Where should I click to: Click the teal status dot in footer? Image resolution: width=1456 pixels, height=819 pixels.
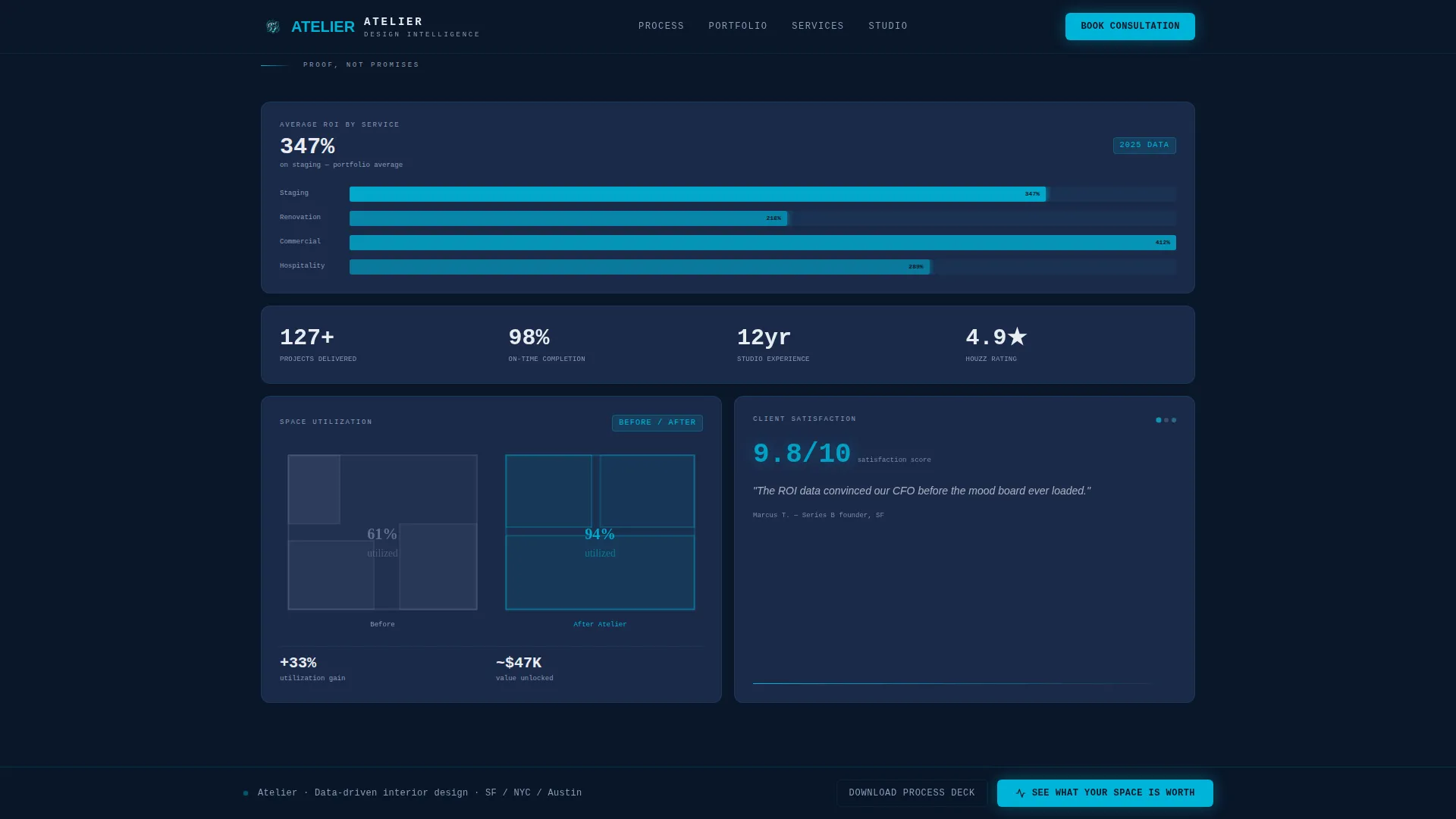(x=246, y=793)
